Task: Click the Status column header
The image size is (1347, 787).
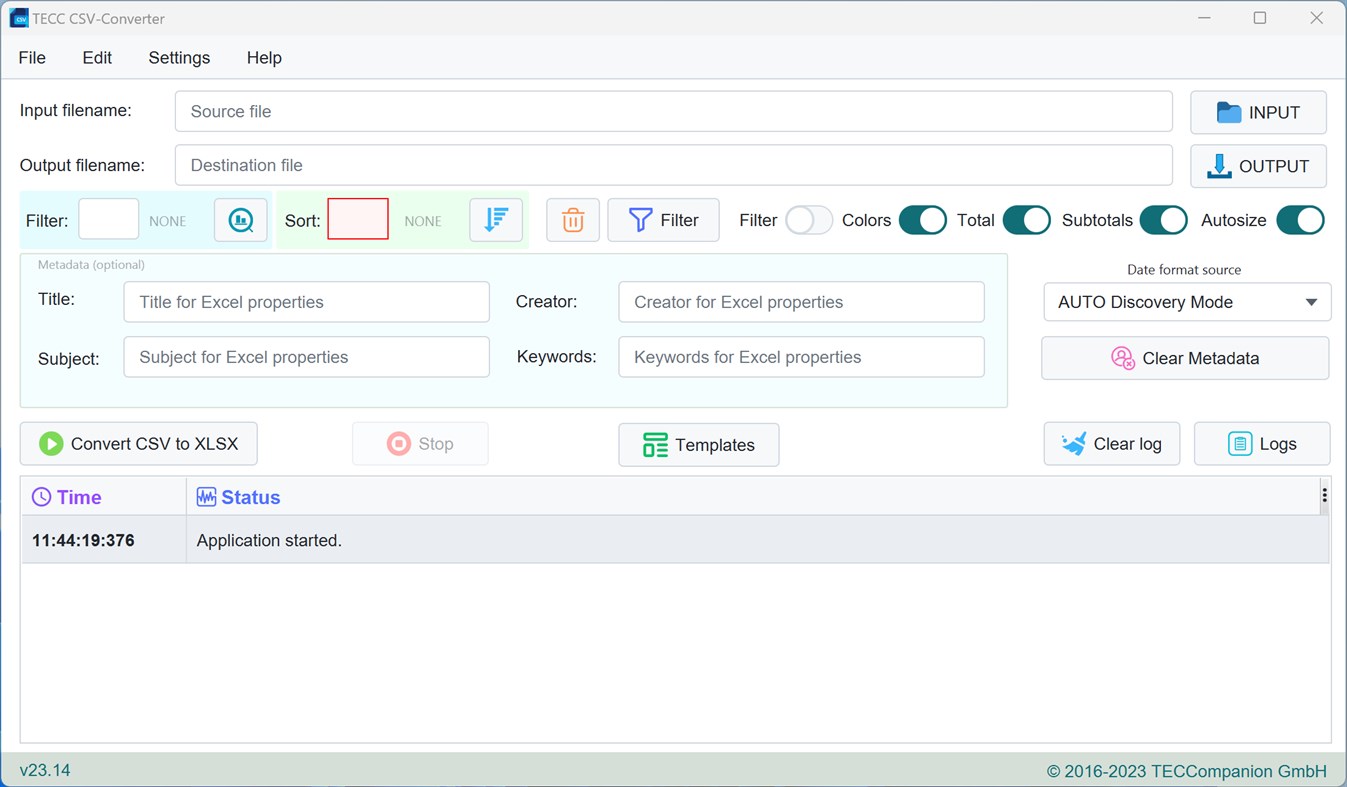Action: 752,497
